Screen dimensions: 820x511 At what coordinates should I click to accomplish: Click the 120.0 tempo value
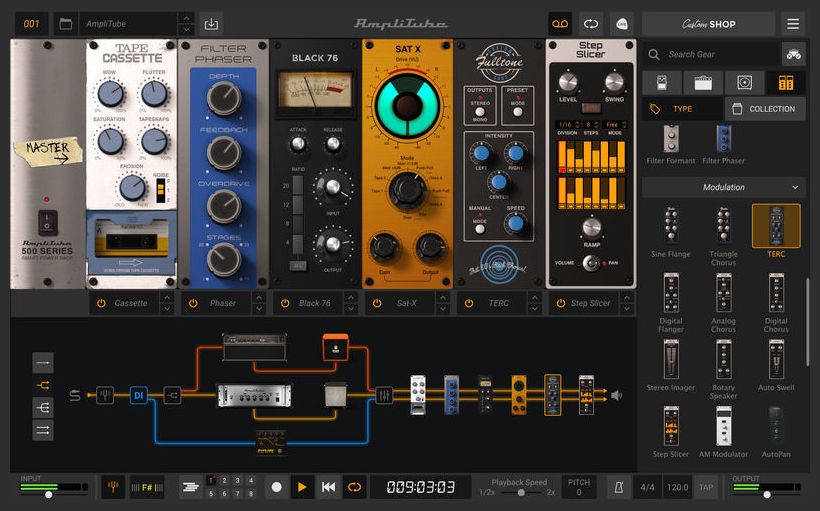677,487
